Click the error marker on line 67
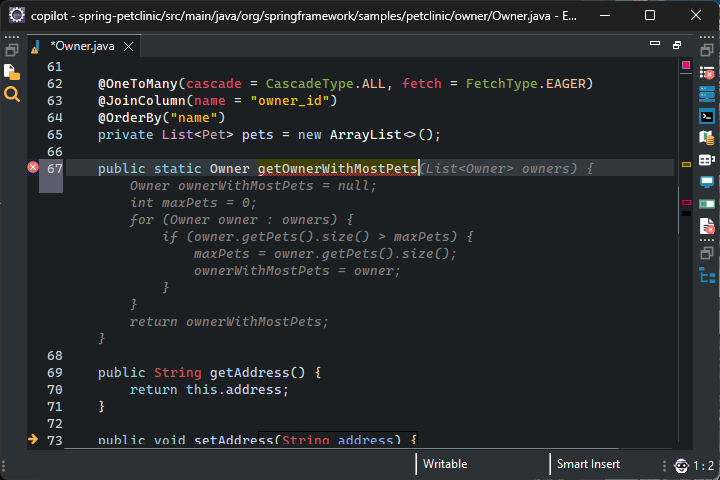The width and height of the screenshot is (720, 480). coord(33,167)
